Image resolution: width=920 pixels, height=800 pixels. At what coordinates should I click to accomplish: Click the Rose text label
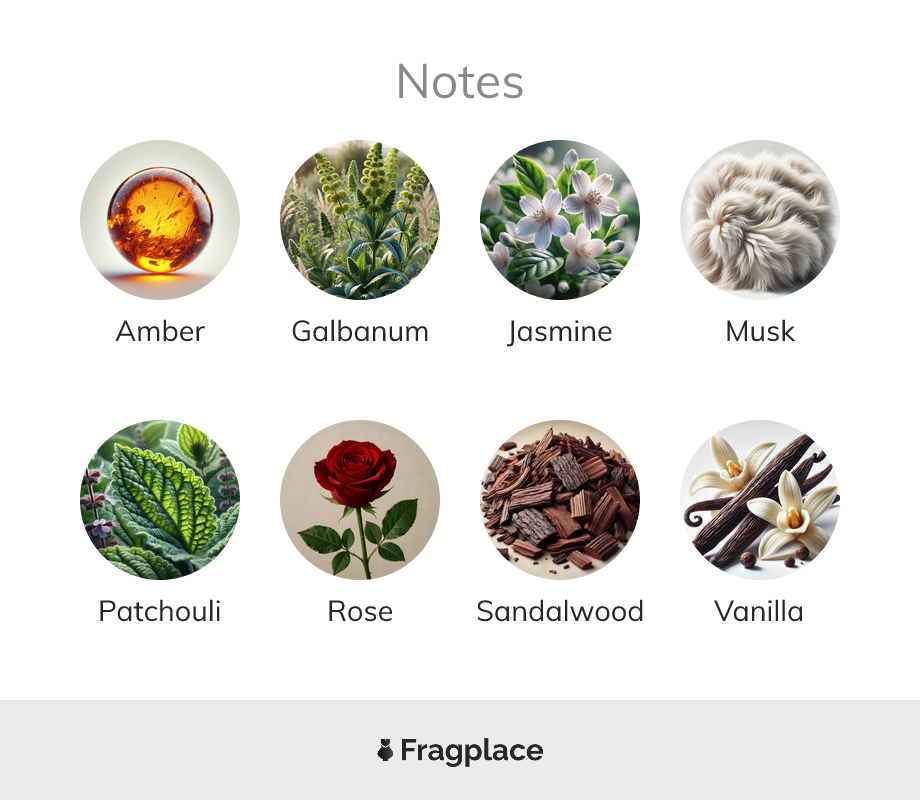[x=360, y=612]
